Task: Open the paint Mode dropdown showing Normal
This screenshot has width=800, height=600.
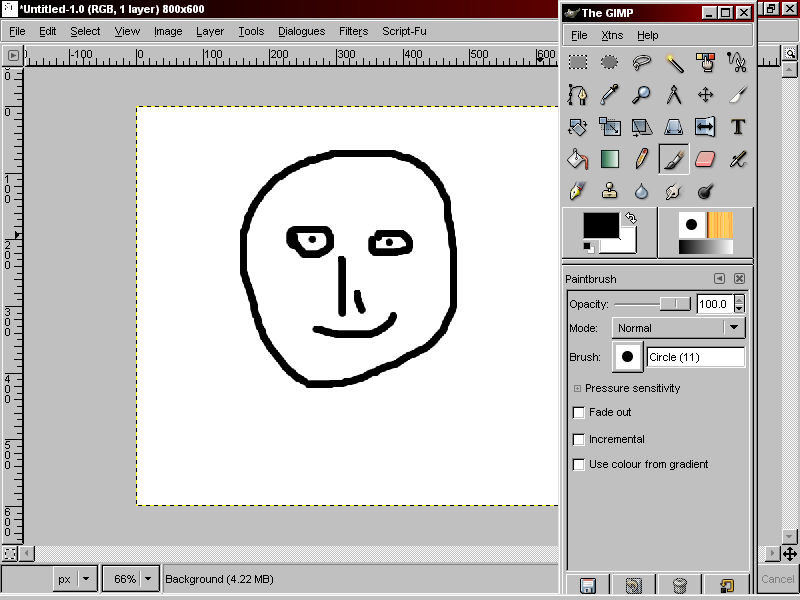Action: click(x=678, y=328)
